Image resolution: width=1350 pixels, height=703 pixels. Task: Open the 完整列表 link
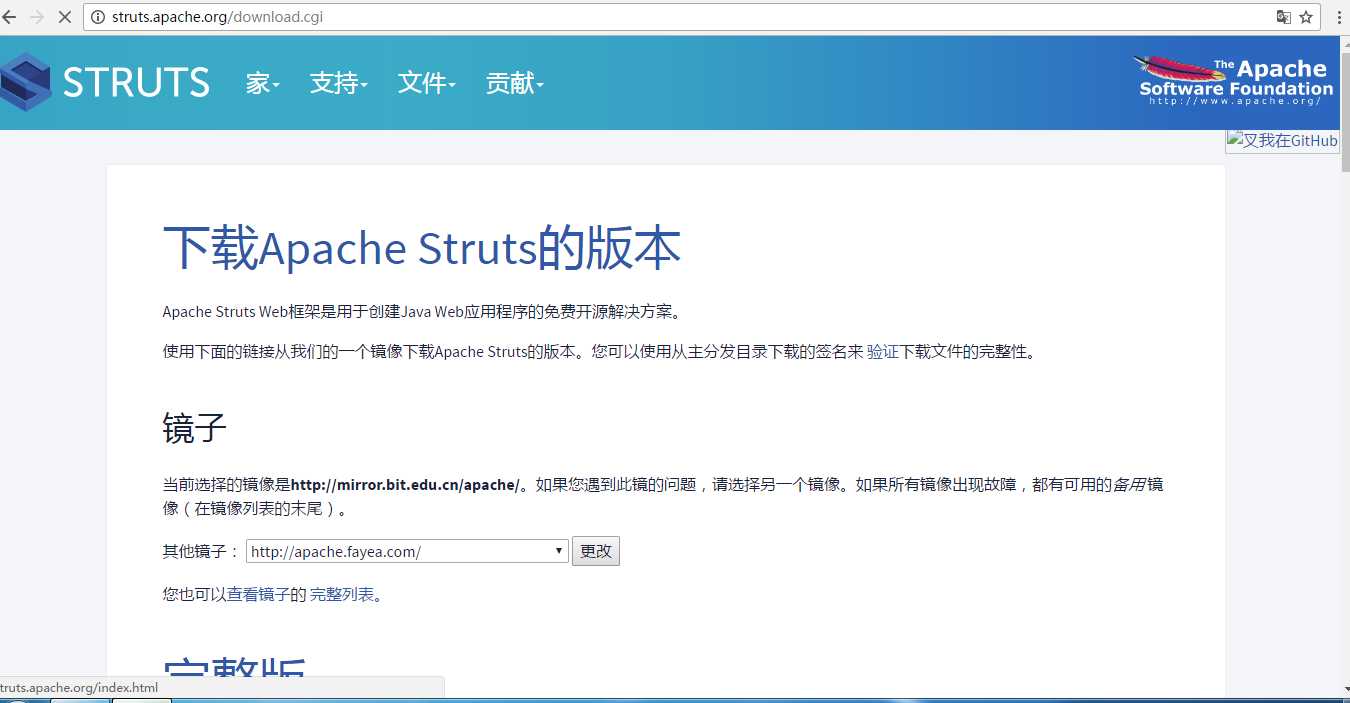(342, 594)
